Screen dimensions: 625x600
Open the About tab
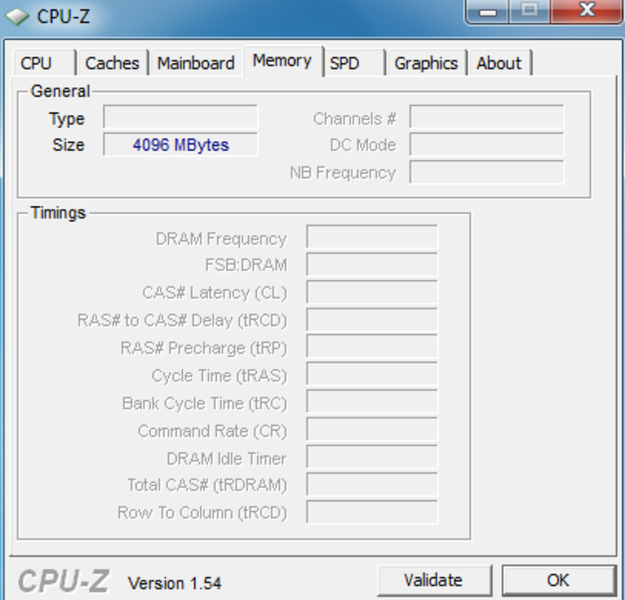(500, 63)
